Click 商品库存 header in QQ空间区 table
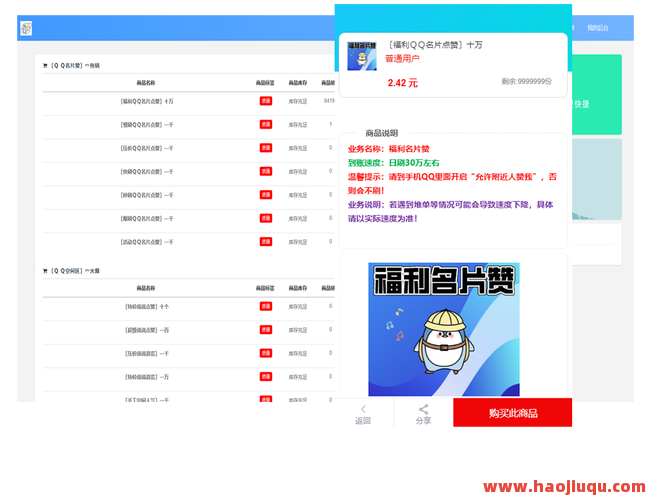Image resolution: width=651 pixels, height=500 pixels. coord(298,288)
